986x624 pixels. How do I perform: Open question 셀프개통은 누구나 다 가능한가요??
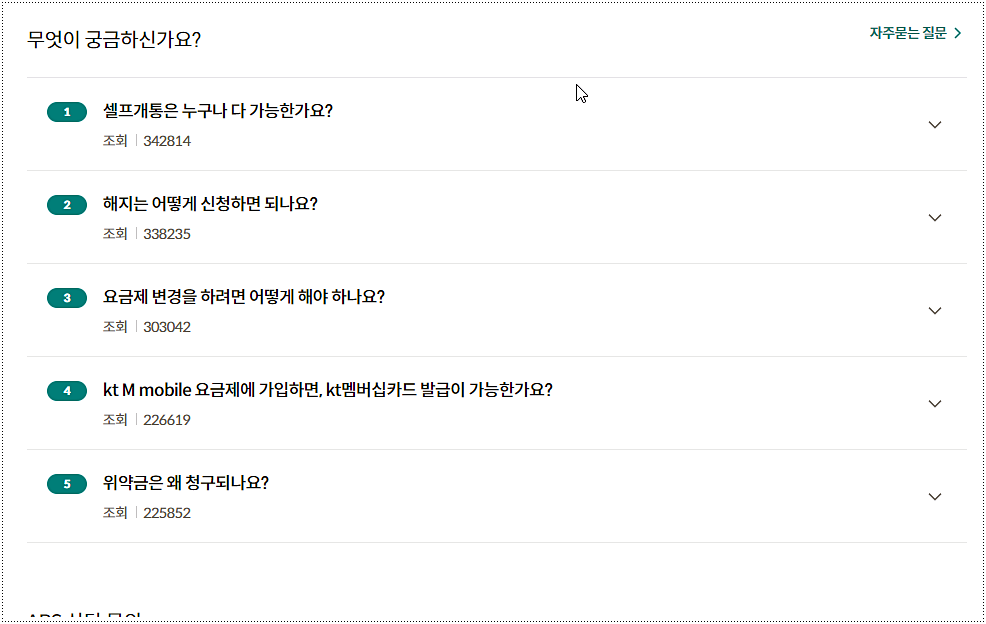click(218, 111)
